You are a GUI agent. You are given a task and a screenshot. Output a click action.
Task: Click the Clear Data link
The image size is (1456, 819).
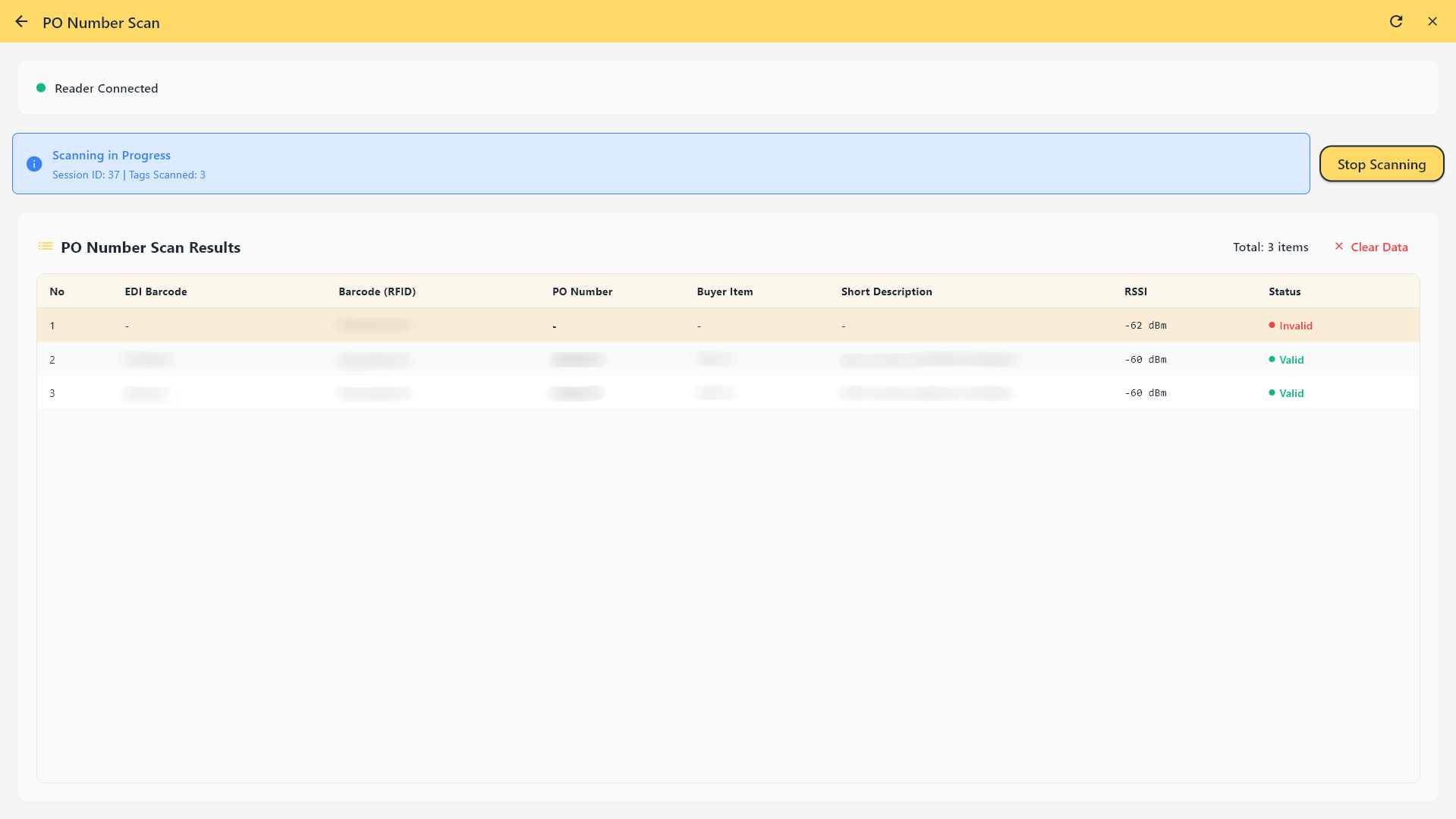(x=1379, y=247)
